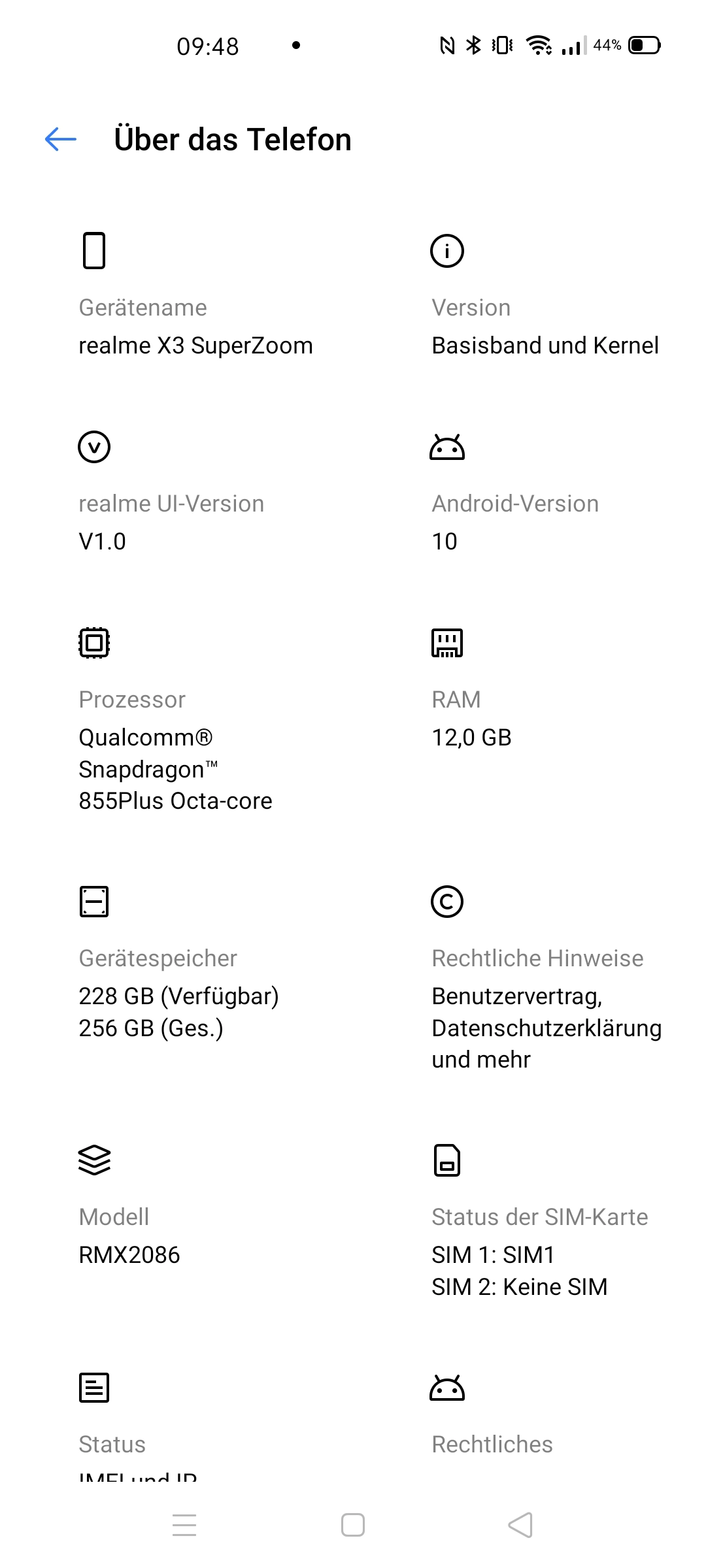Tap the stacked layers Modell icon
This screenshot has height=1568, width=706.
pyautogui.click(x=94, y=1160)
